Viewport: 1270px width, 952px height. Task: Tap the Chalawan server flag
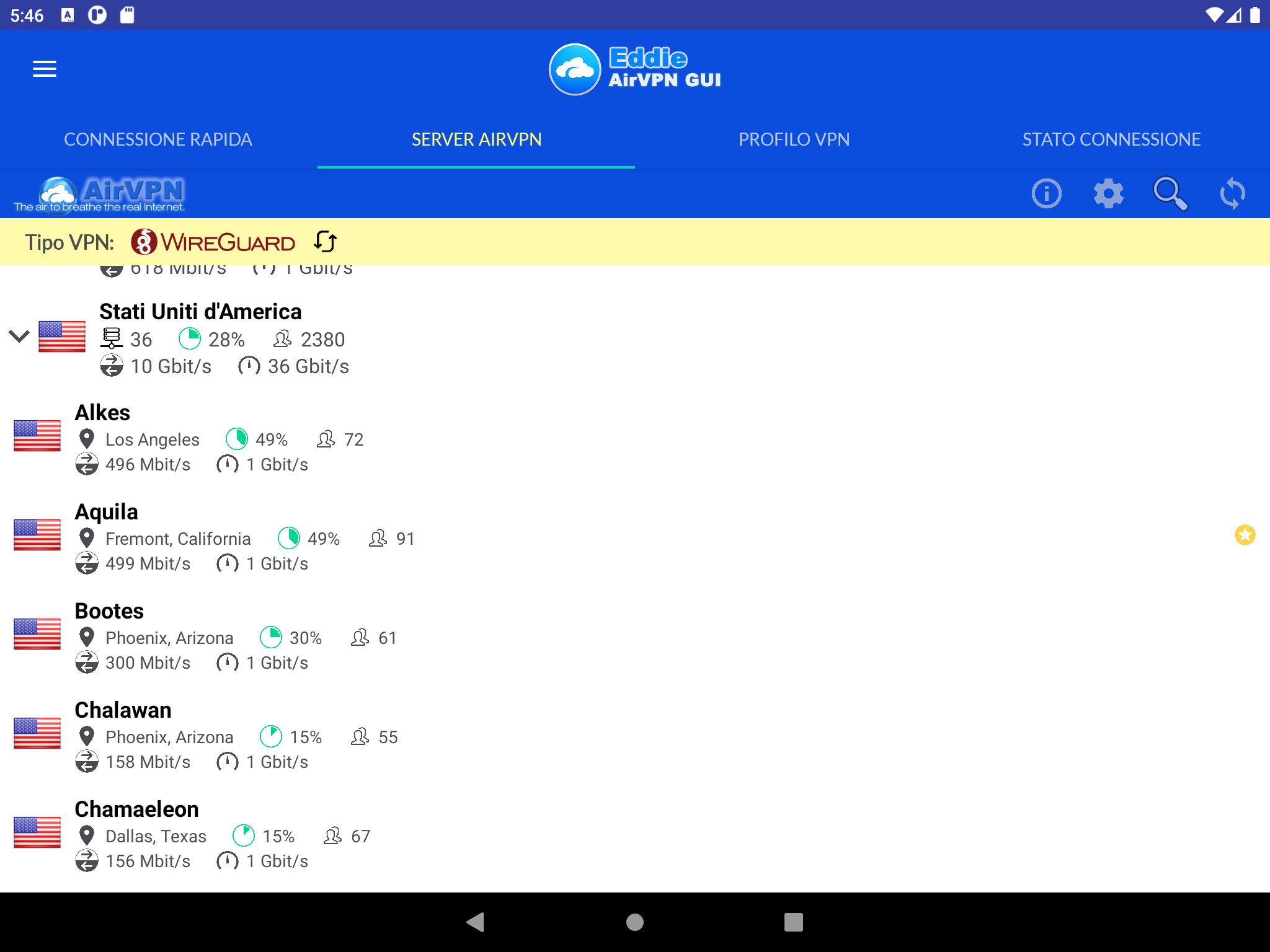[x=37, y=733]
